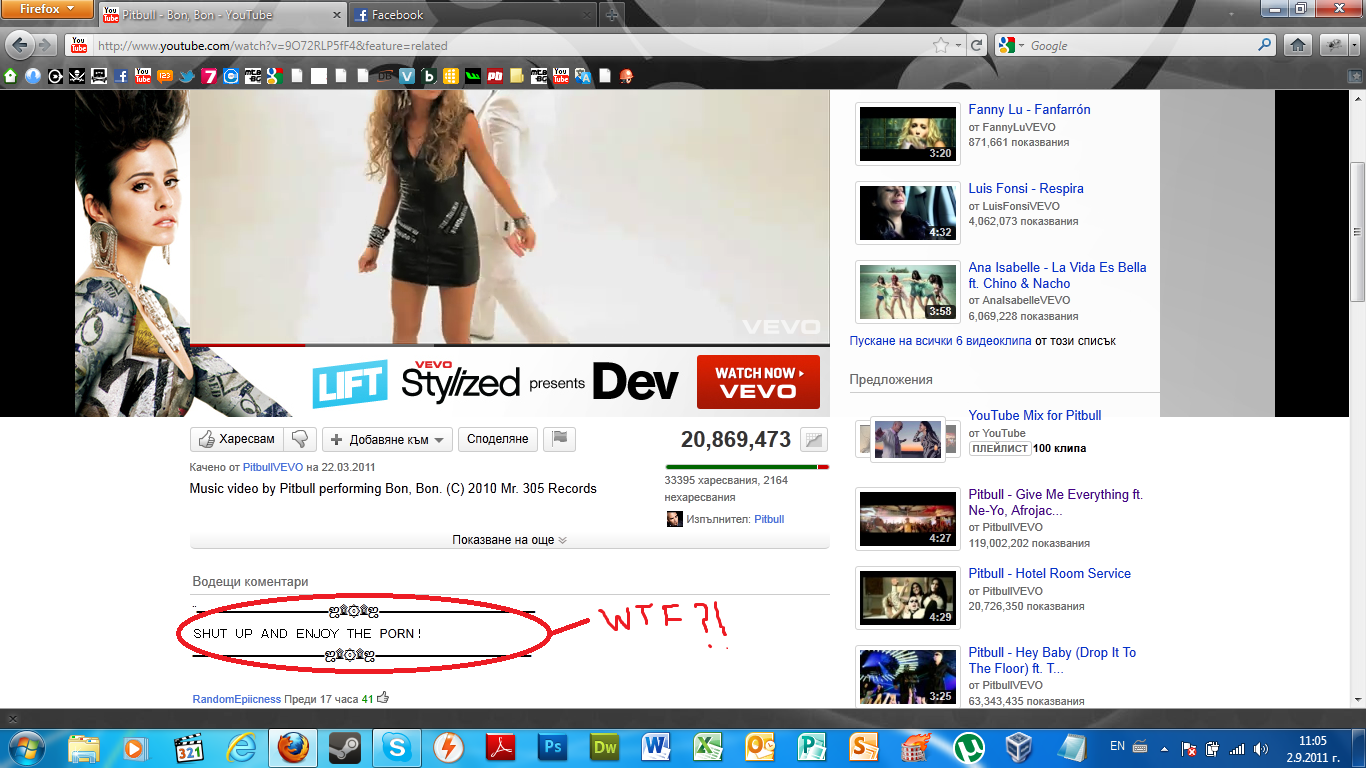Switch to the Facebook tab

pos(472,15)
